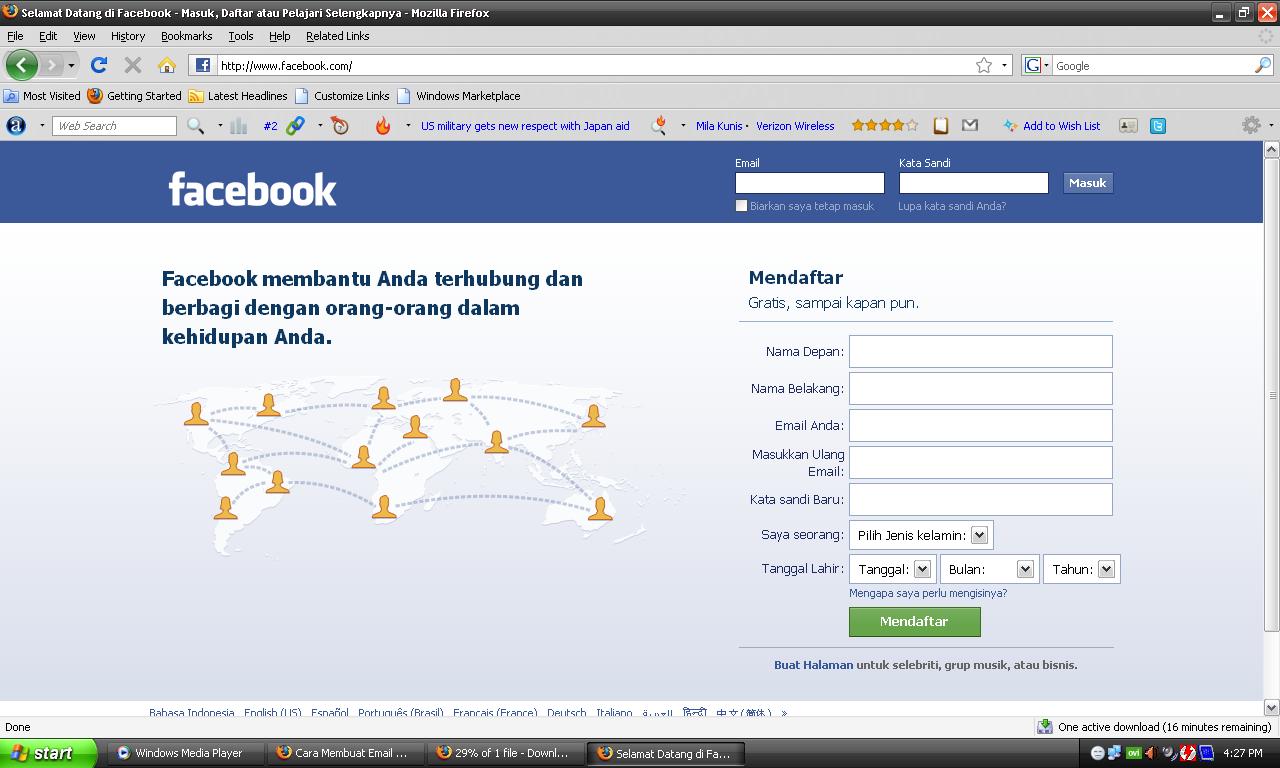The width and height of the screenshot is (1280, 768).
Task: Open the Bookmarks menu
Action: [x=186, y=36]
